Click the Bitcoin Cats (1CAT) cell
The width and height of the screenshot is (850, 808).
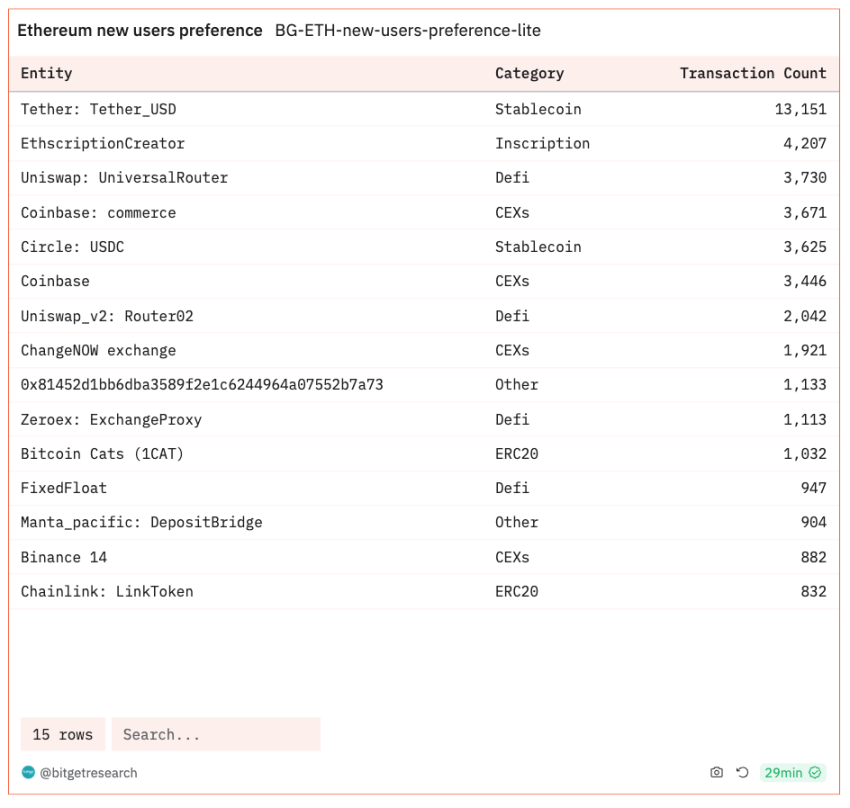[x=102, y=454]
